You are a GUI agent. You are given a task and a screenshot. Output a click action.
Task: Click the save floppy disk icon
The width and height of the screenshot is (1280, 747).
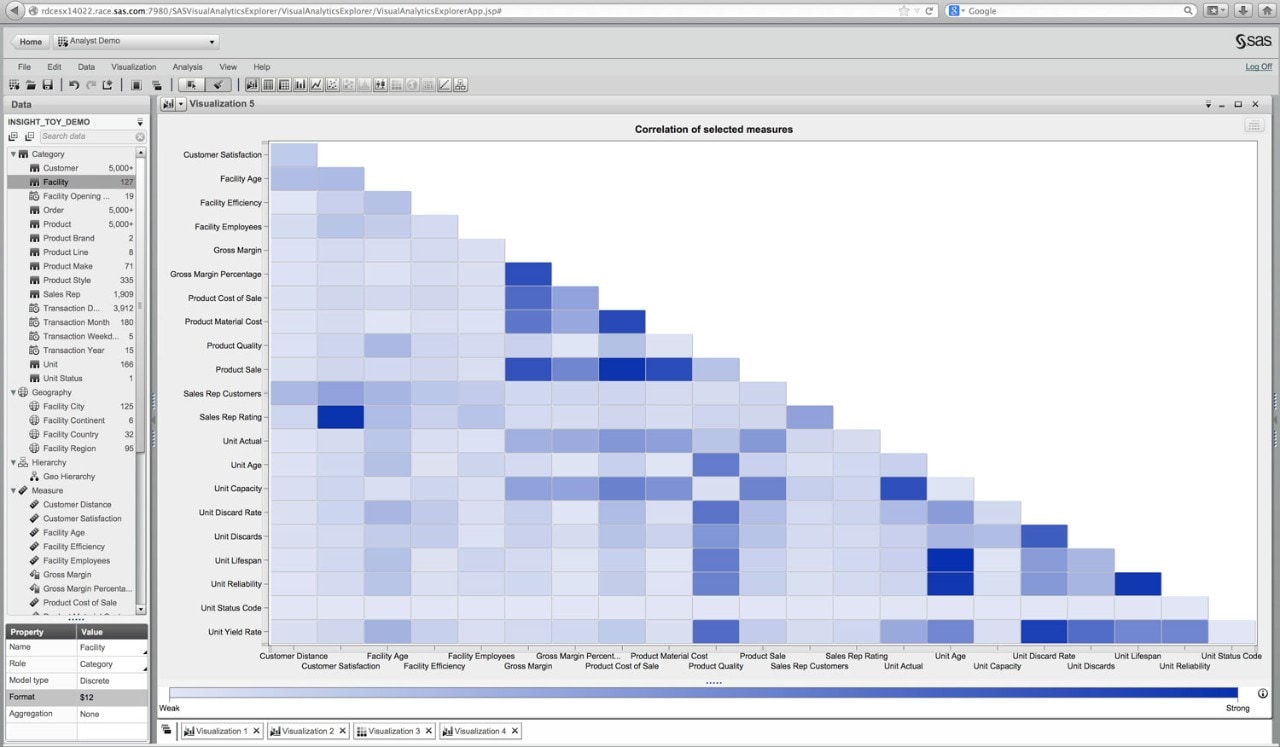(x=47, y=85)
